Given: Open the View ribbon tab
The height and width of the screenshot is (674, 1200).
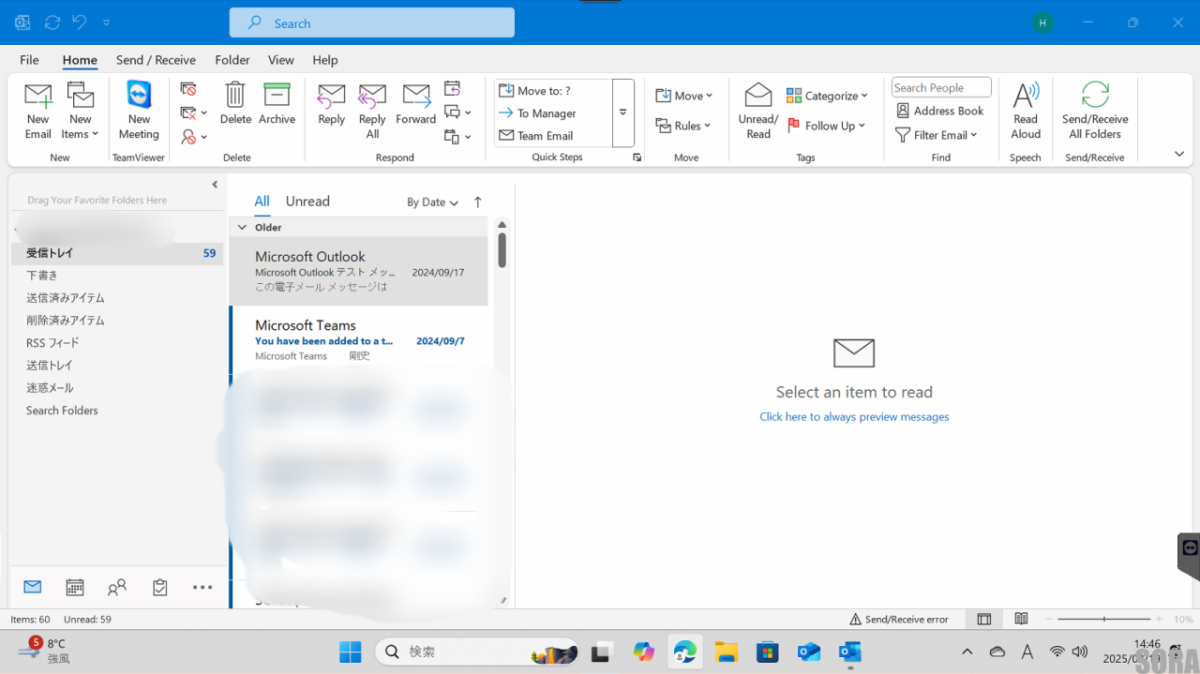Looking at the screenshot, I should click(281, 60).
